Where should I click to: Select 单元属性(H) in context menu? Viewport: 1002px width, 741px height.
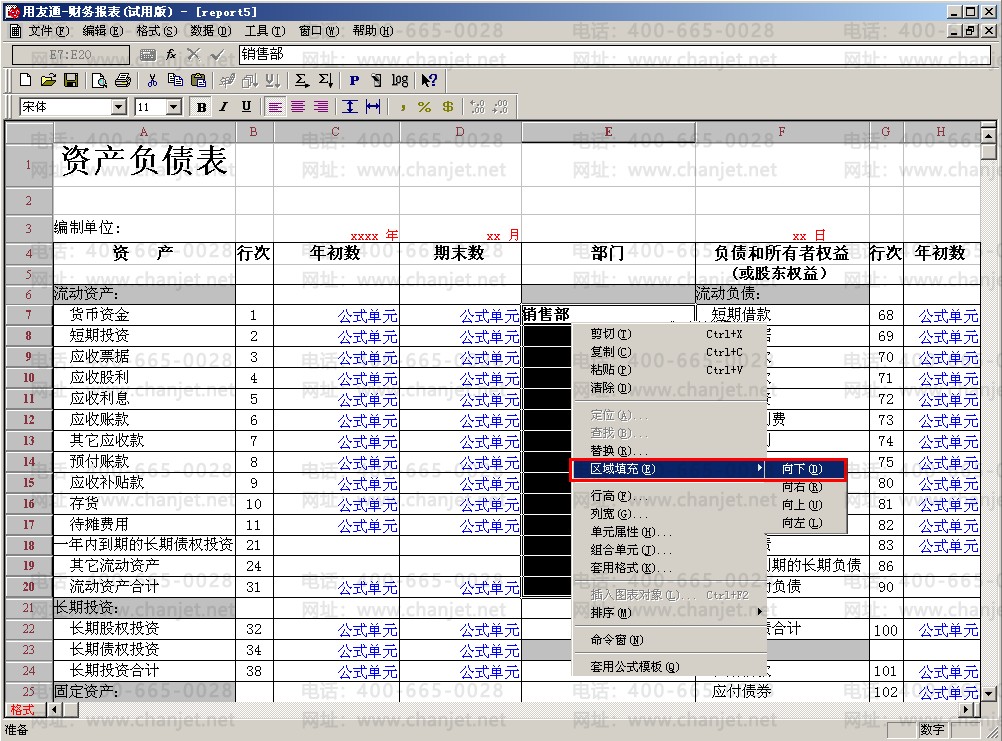[667, 531]
